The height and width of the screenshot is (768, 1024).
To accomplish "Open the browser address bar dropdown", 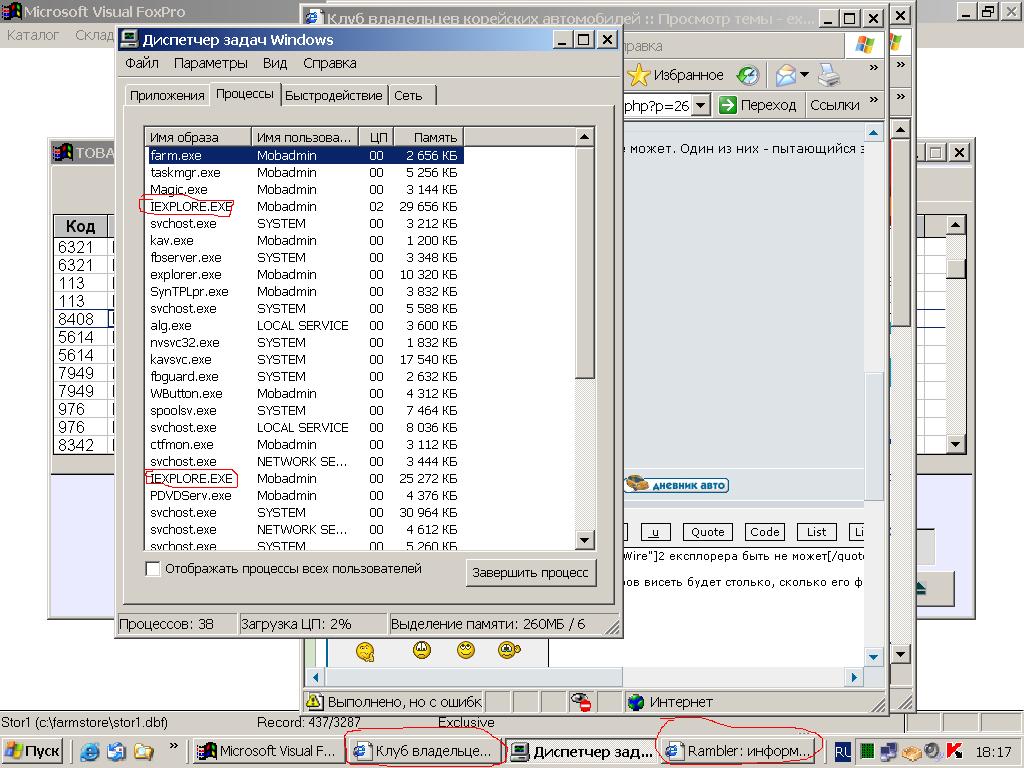I will (700, 105).
